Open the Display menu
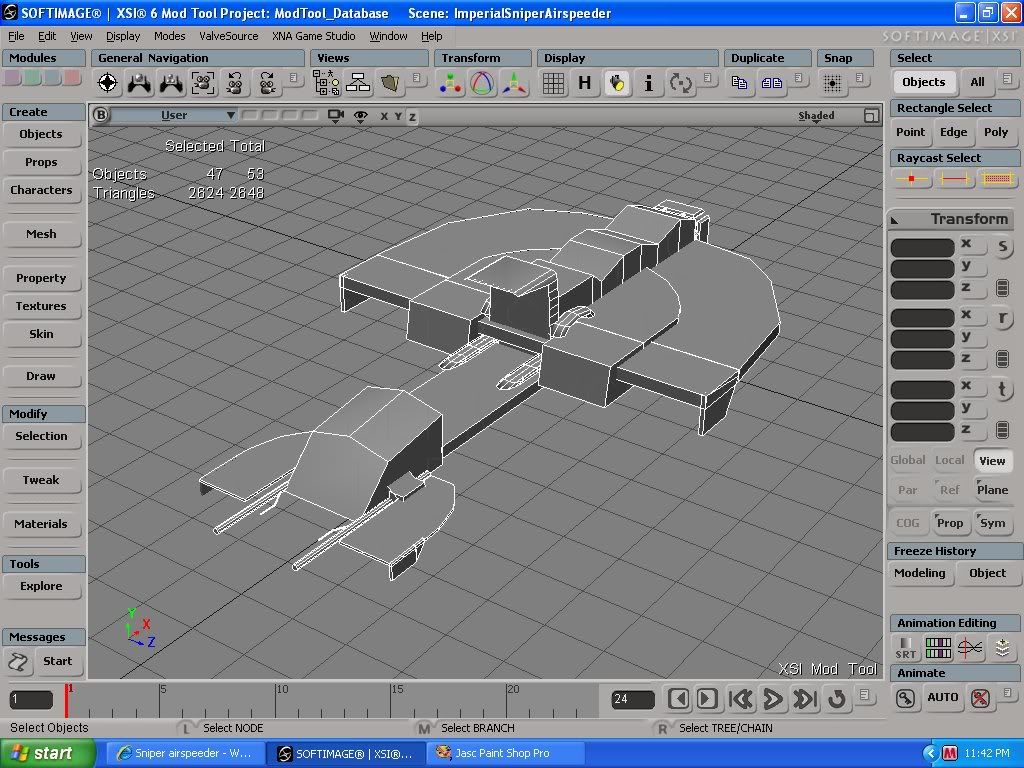This screenshot has height=768, width=1024. [123, 36]
